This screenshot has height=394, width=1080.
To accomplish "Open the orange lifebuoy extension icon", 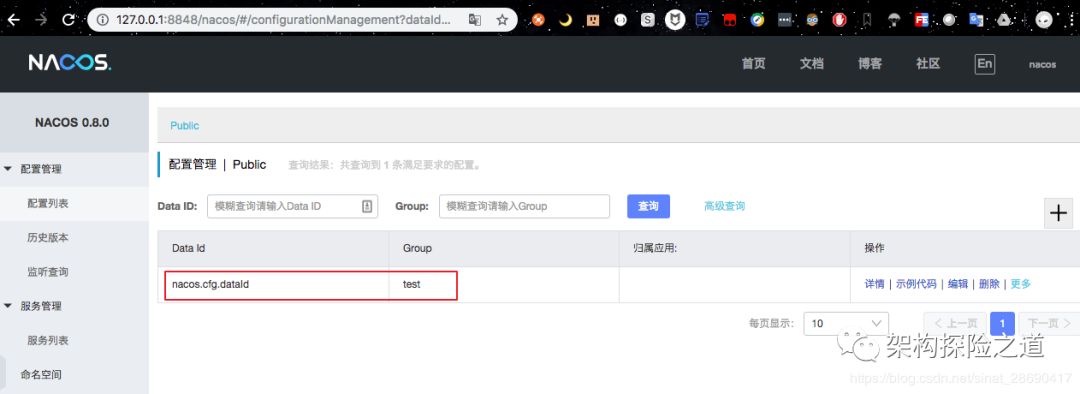I will pos(539,20).
